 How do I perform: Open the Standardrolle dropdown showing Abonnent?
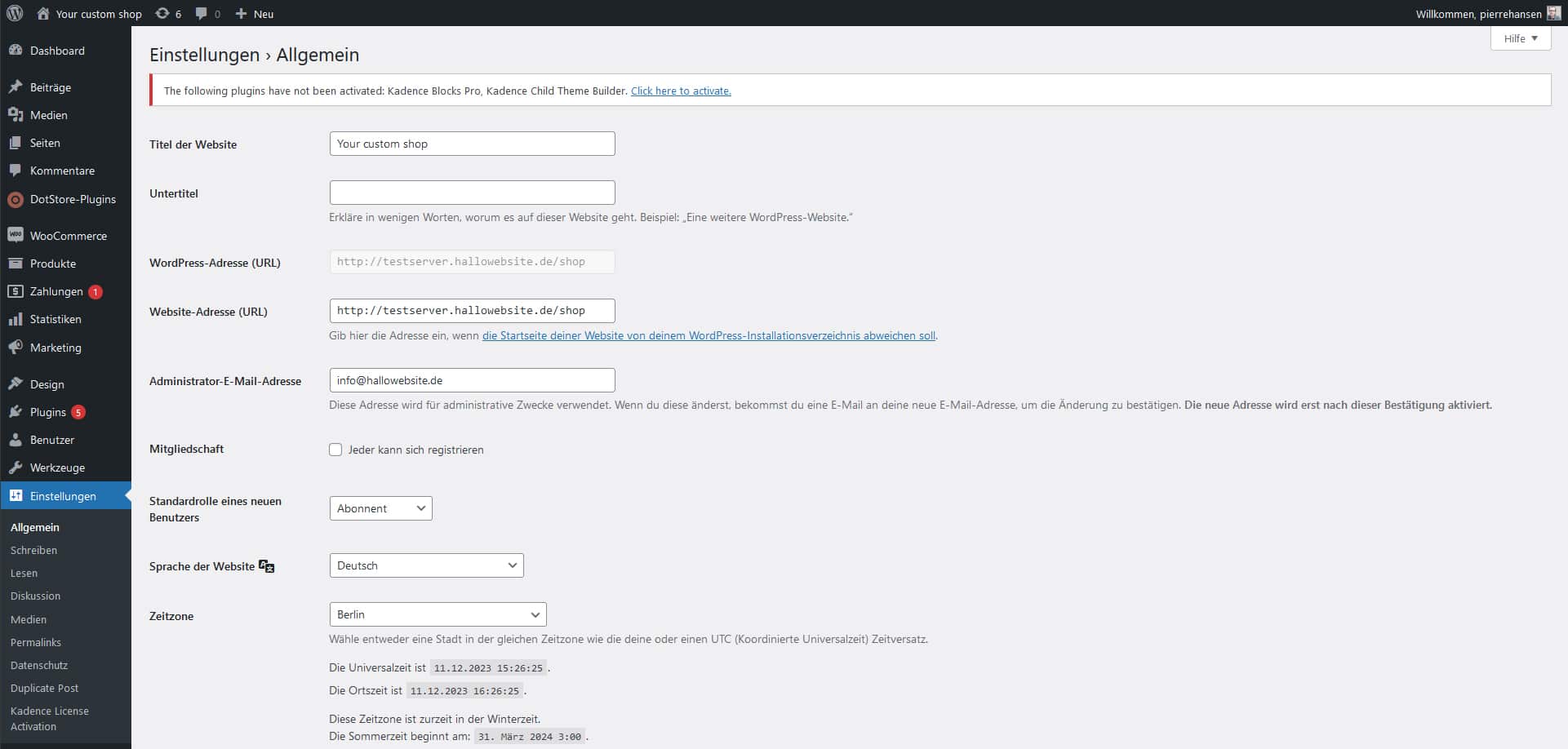[x=380, y=507]
